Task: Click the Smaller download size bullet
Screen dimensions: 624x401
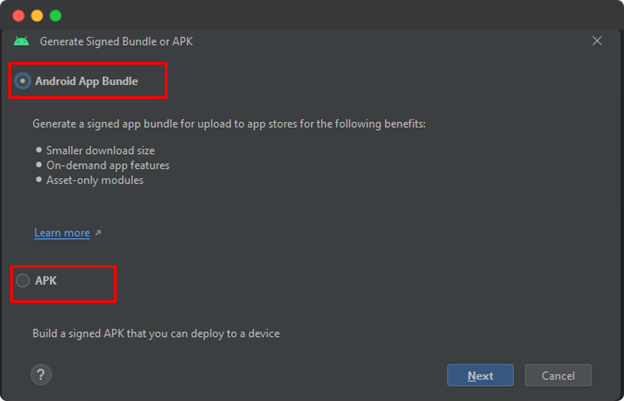Action: [x=102, y=151]
